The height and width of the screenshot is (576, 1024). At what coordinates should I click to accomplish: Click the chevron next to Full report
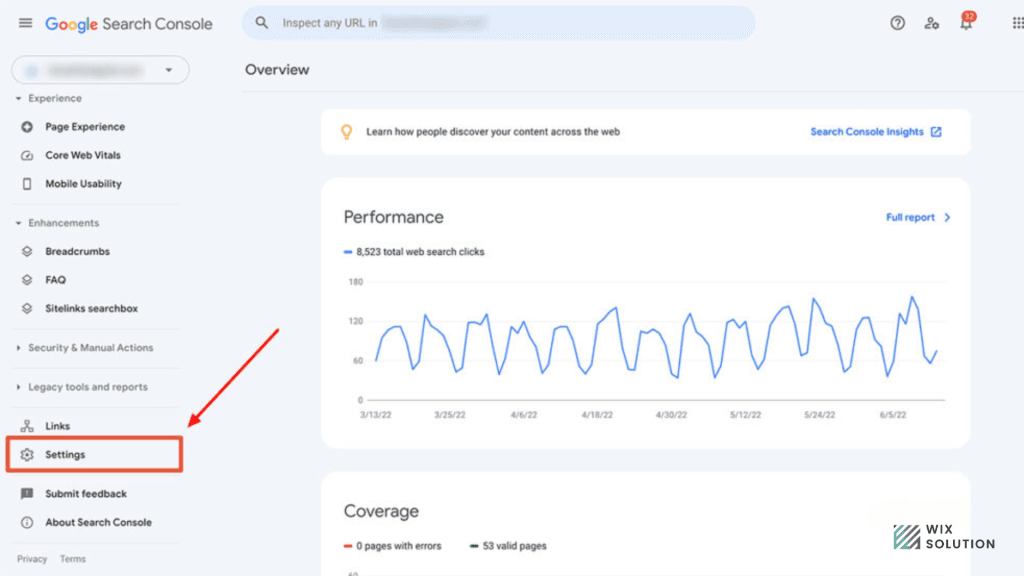pos(947,217)
